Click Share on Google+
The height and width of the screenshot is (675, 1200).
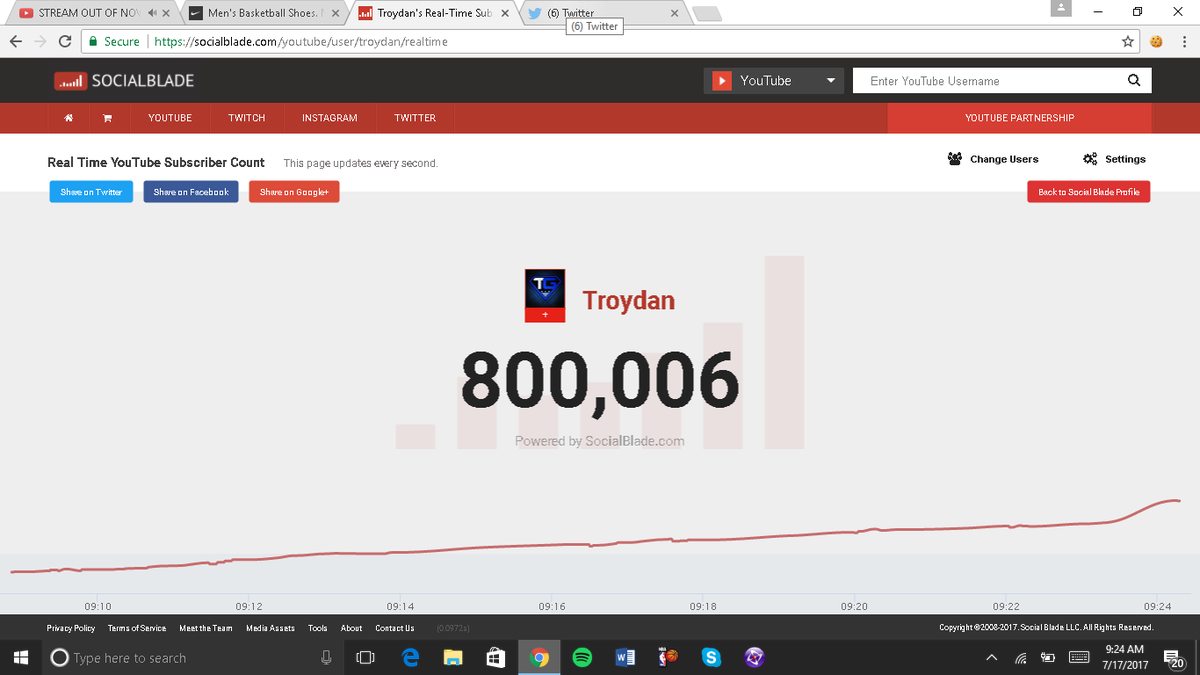pyautogui.click(x=294, y=192)
